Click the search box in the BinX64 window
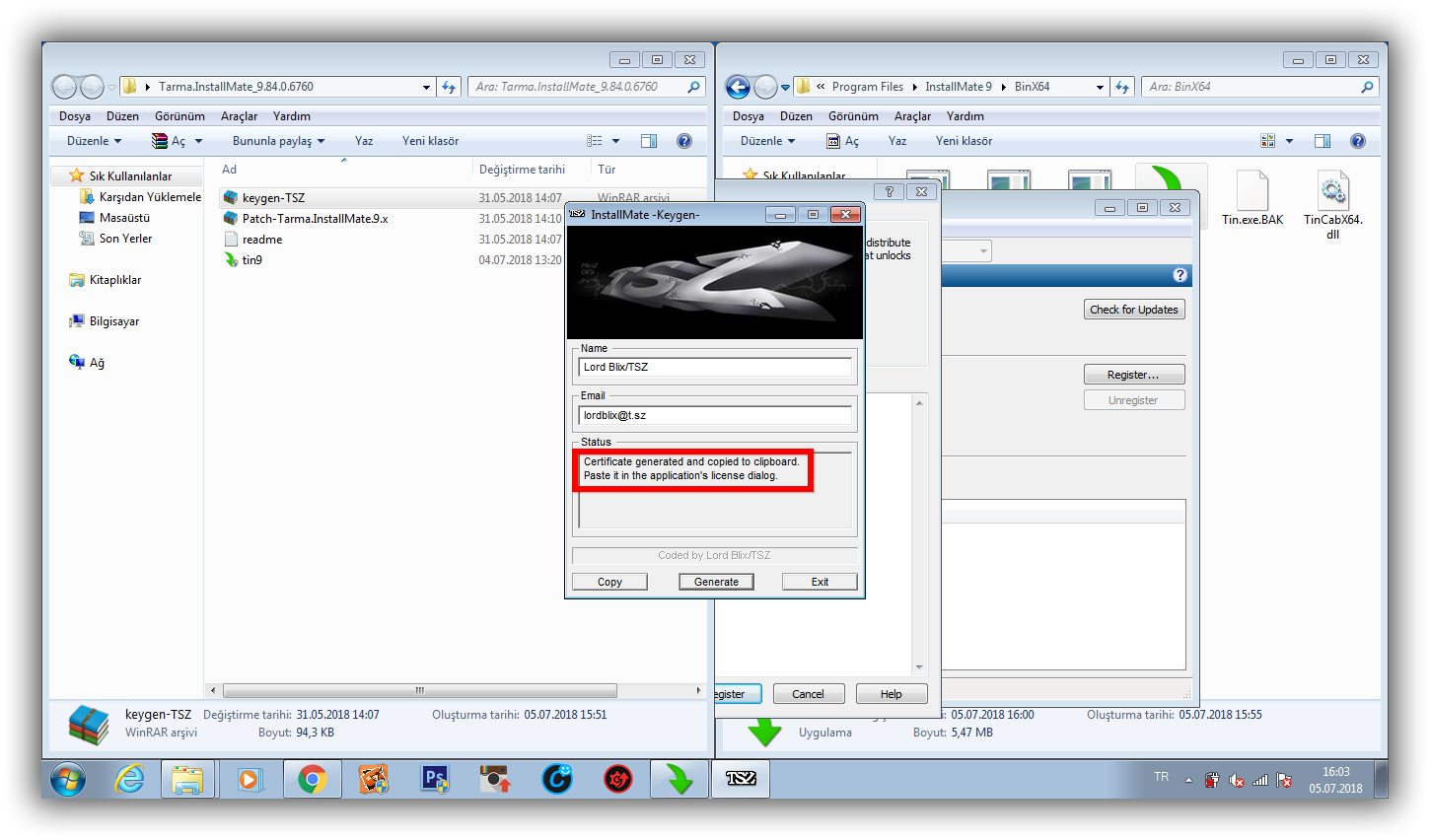 1258,87
